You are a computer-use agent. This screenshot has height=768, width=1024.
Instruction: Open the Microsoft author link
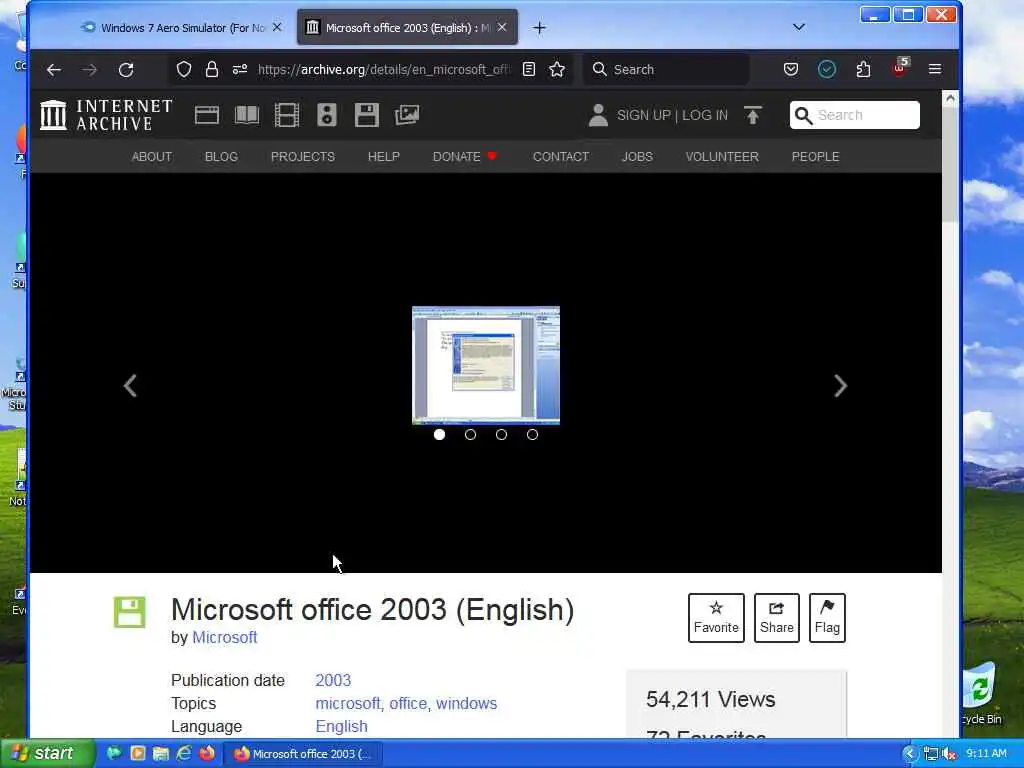[225, 637]
